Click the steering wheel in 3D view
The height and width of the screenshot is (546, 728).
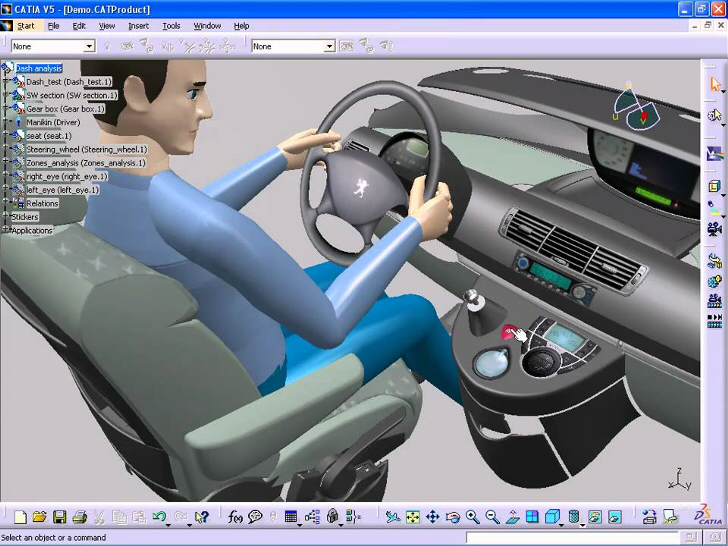pos(370,173)
